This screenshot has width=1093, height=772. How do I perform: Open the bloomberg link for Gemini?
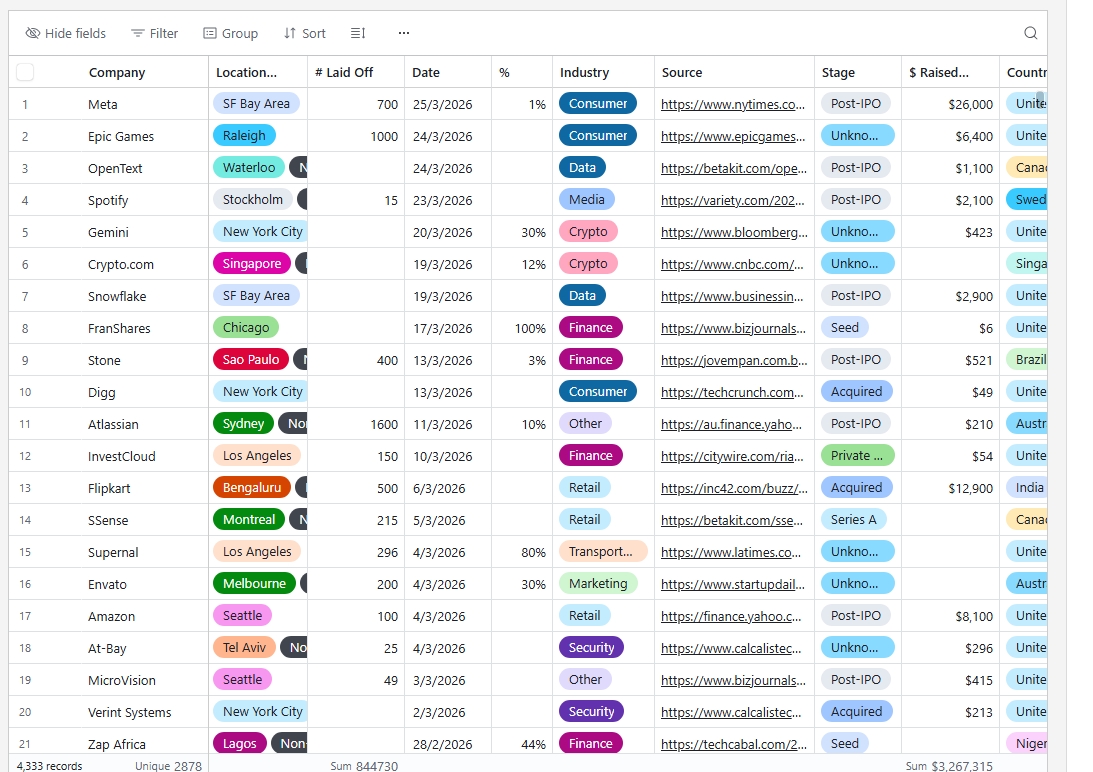click(x=734, y=233)
